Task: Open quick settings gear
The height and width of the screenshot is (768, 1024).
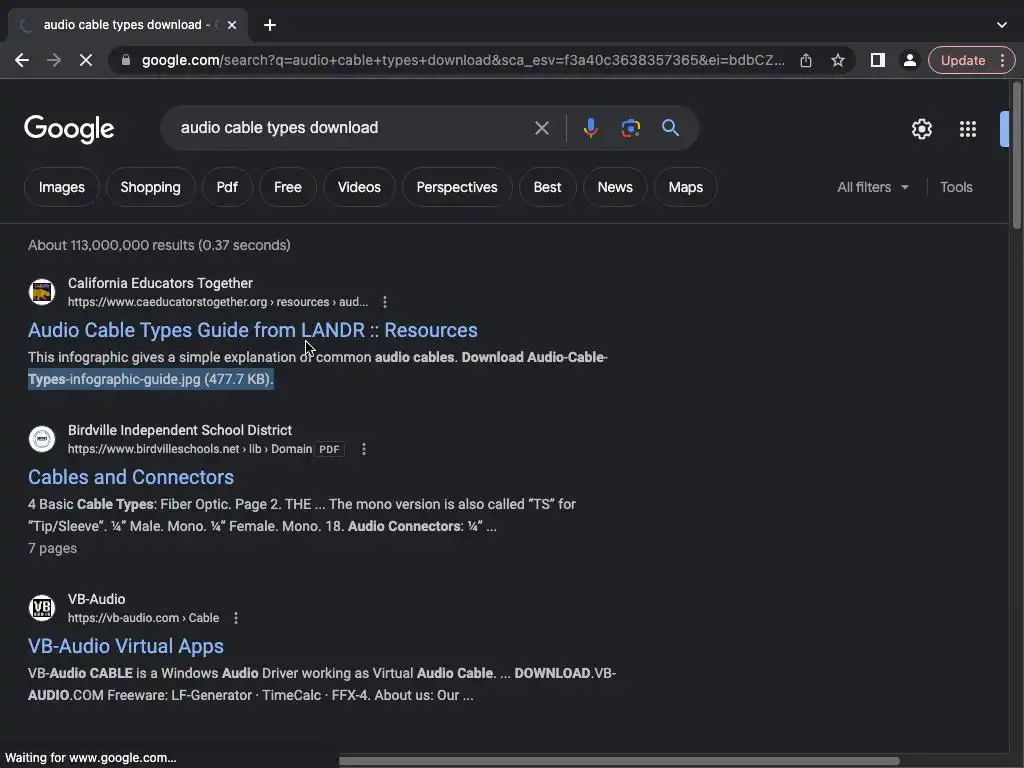Action: (x=921, y=129)
